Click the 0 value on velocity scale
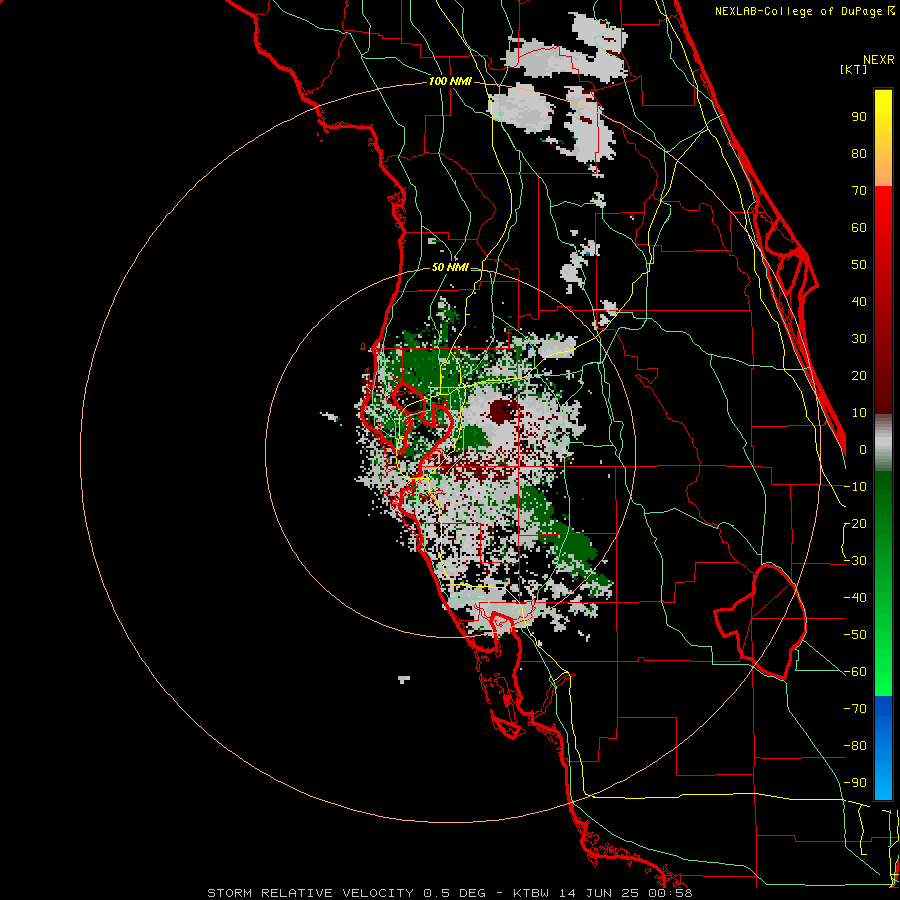 pos(863,450)
